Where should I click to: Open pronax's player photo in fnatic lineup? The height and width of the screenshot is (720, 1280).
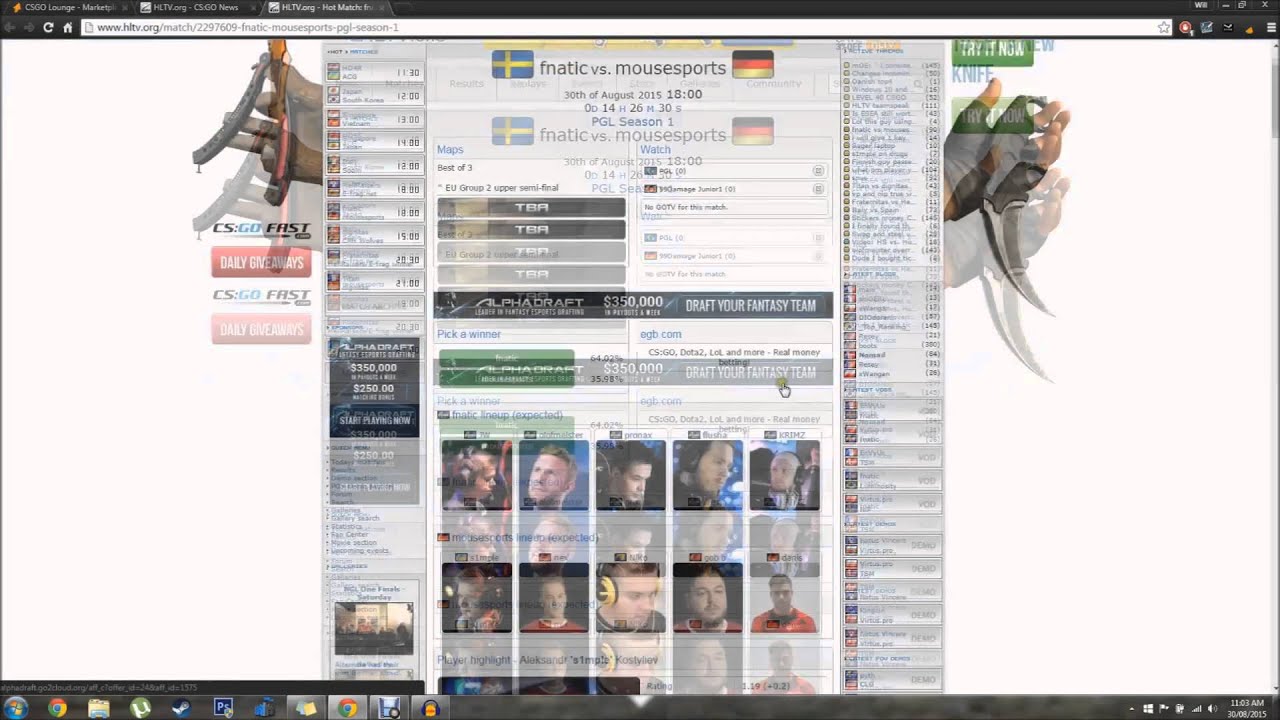pos(631,476)
